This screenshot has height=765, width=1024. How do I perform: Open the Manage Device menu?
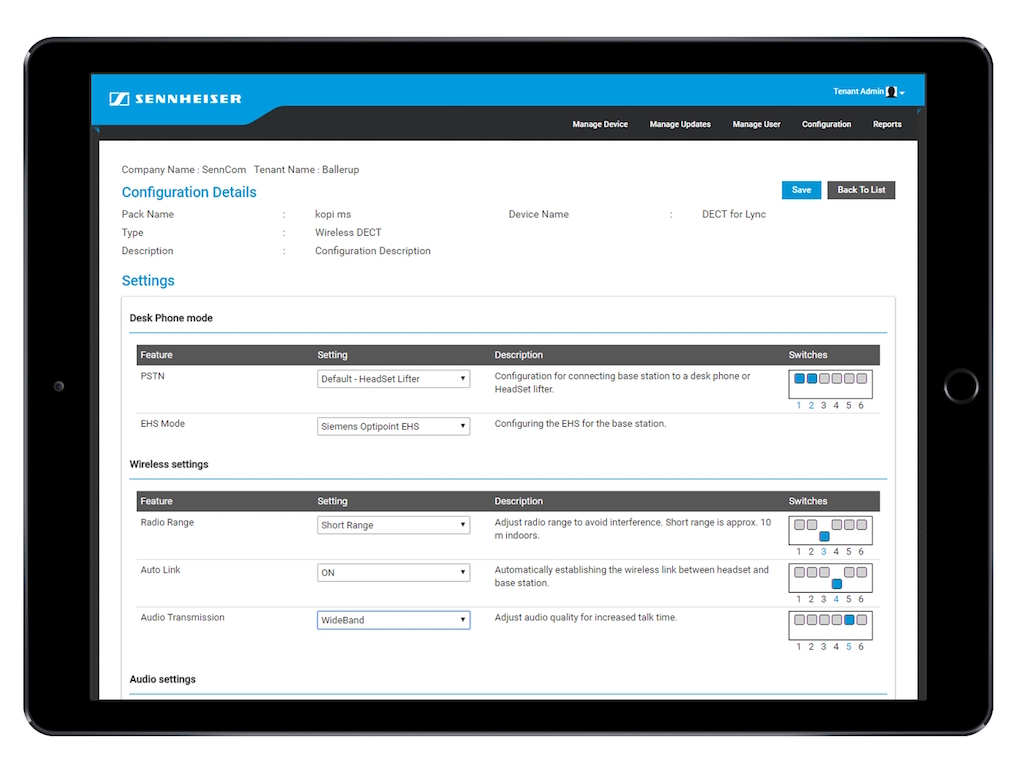click(x=600, y=125)
